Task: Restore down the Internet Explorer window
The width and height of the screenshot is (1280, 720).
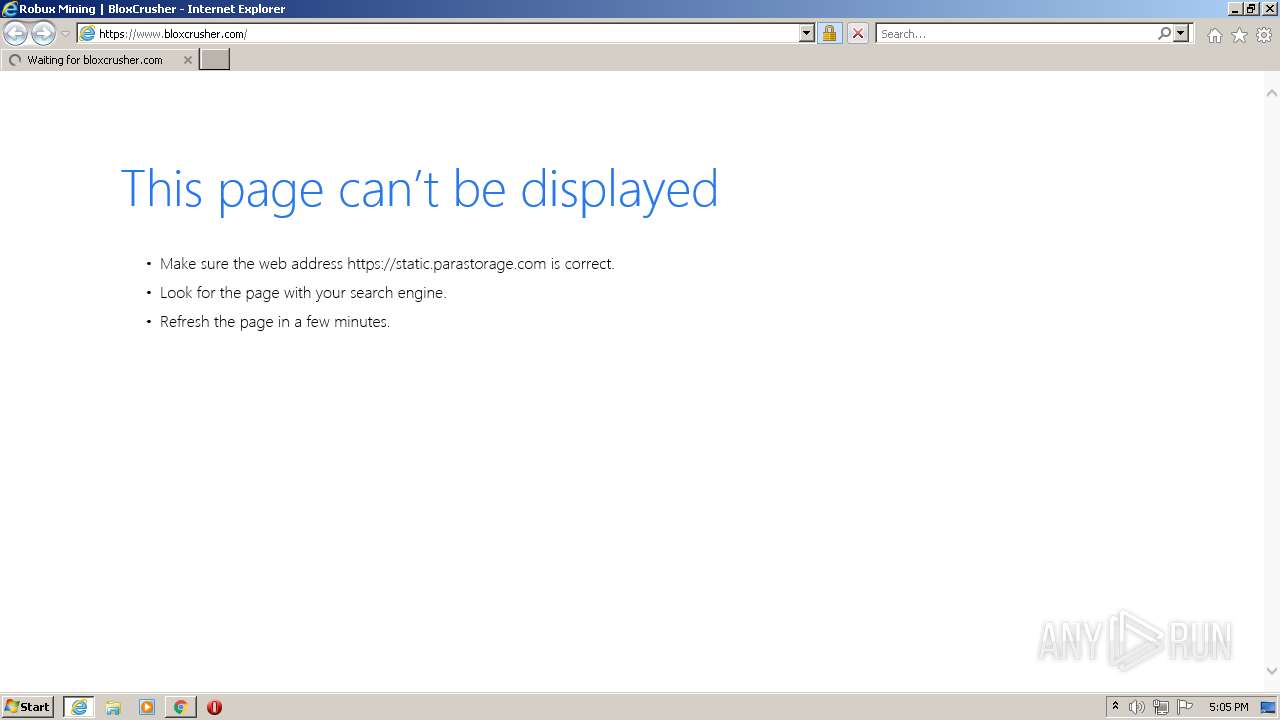Action: (1250, 9)
